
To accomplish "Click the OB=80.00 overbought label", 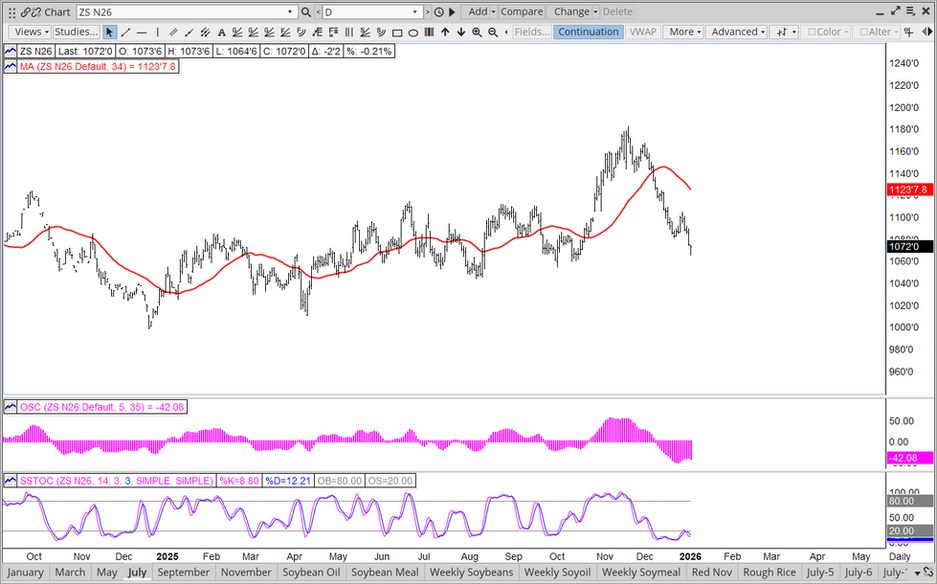I will point(339,481).
